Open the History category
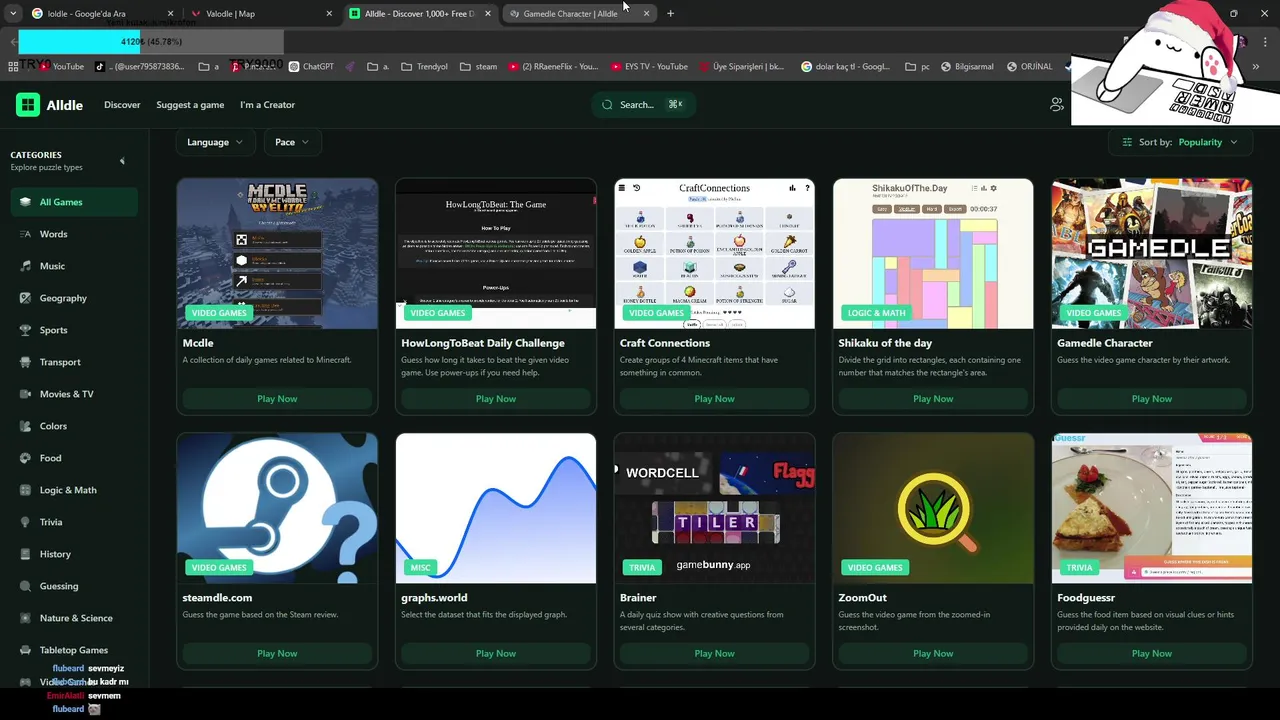The image size is (1280, 720). point(75,554)
